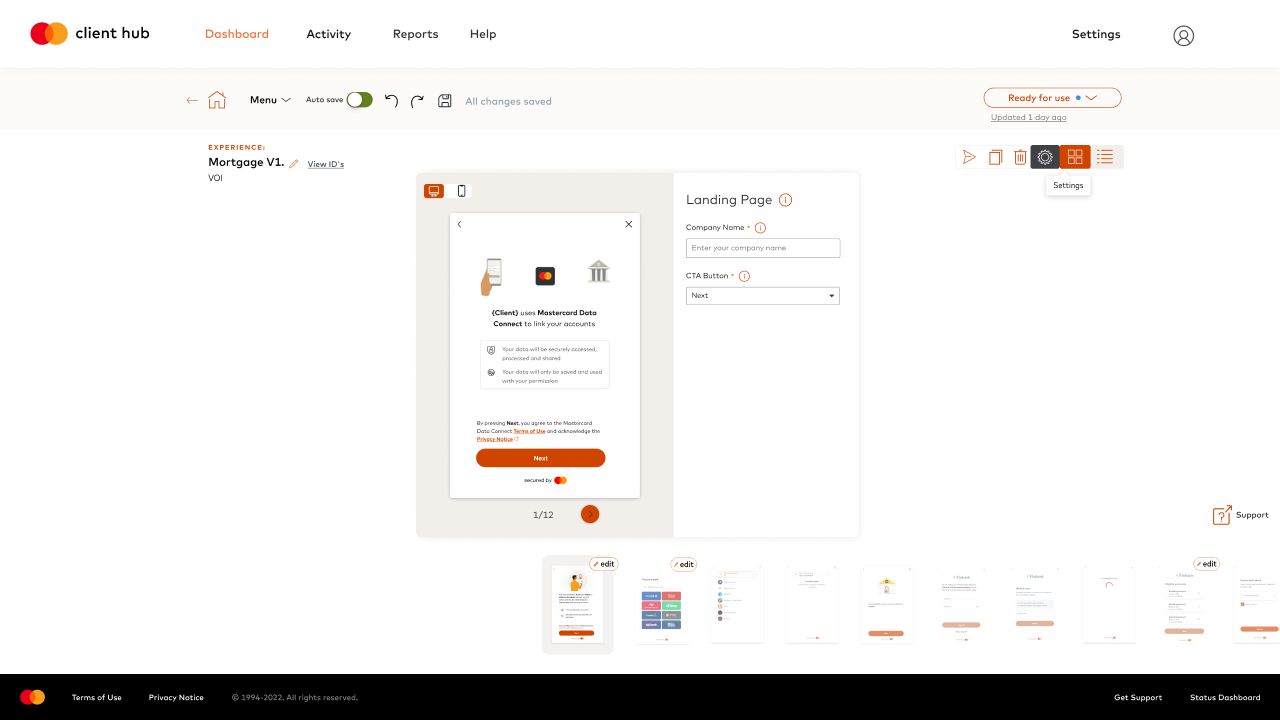Viewport: 1280px width, 720px height.
Task: Click the Landing Page info icon
Action: click(785, 200)
